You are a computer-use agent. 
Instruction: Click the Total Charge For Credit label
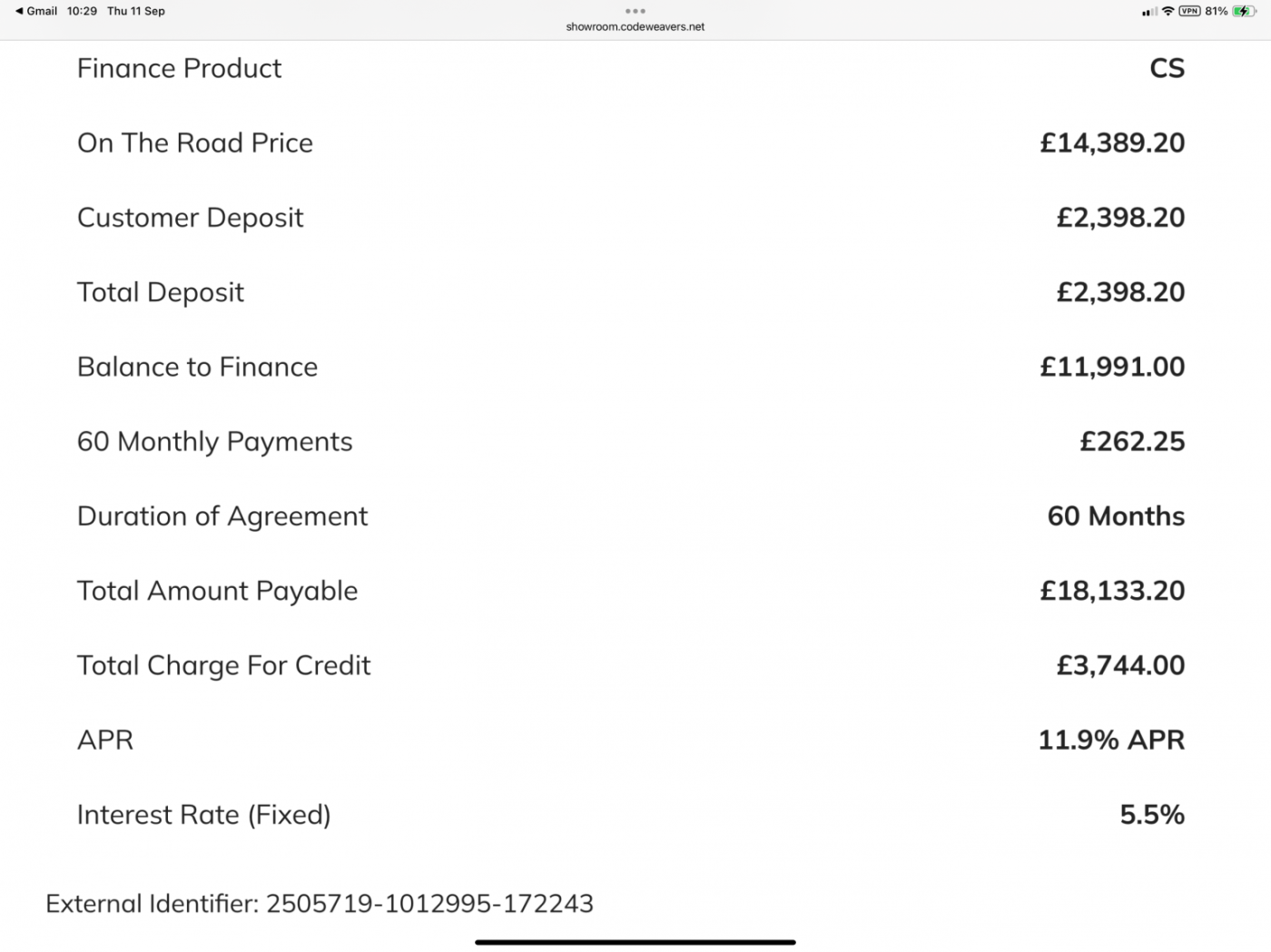[x=223, y=665]
